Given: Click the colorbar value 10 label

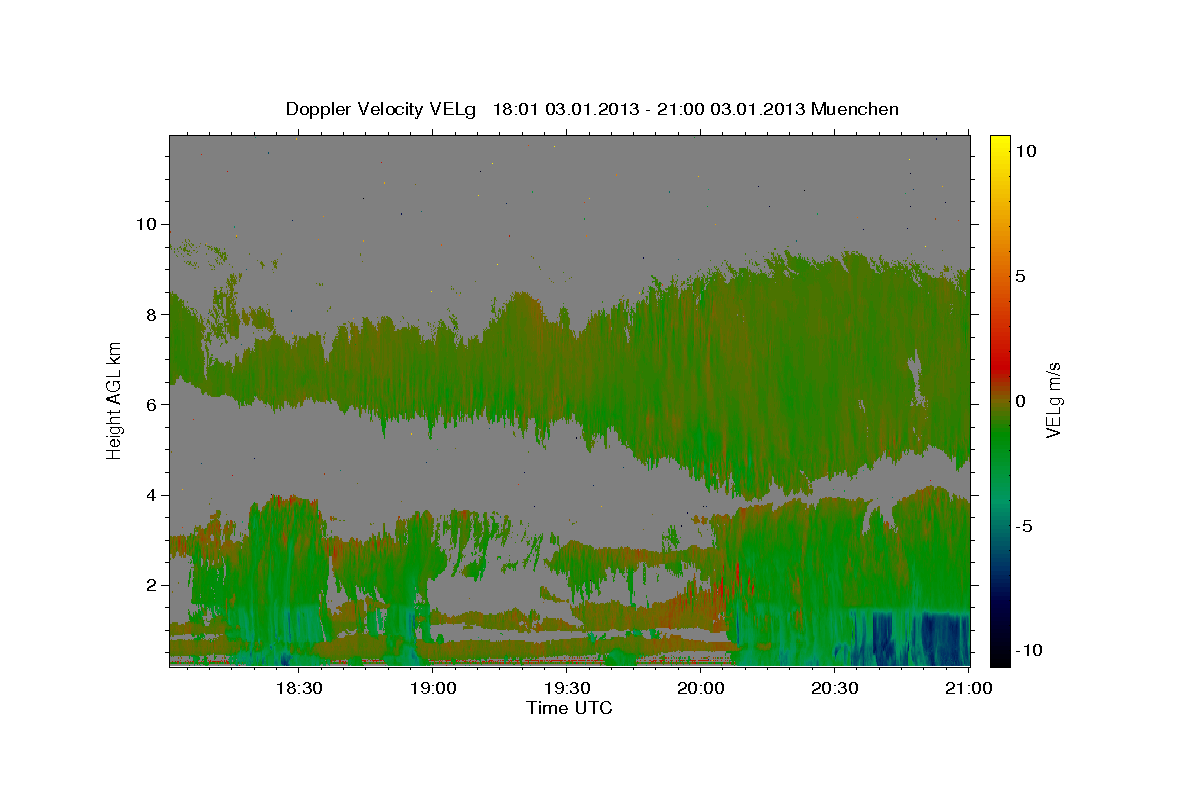Looking at the screenshot, I should pos(1025,150).
